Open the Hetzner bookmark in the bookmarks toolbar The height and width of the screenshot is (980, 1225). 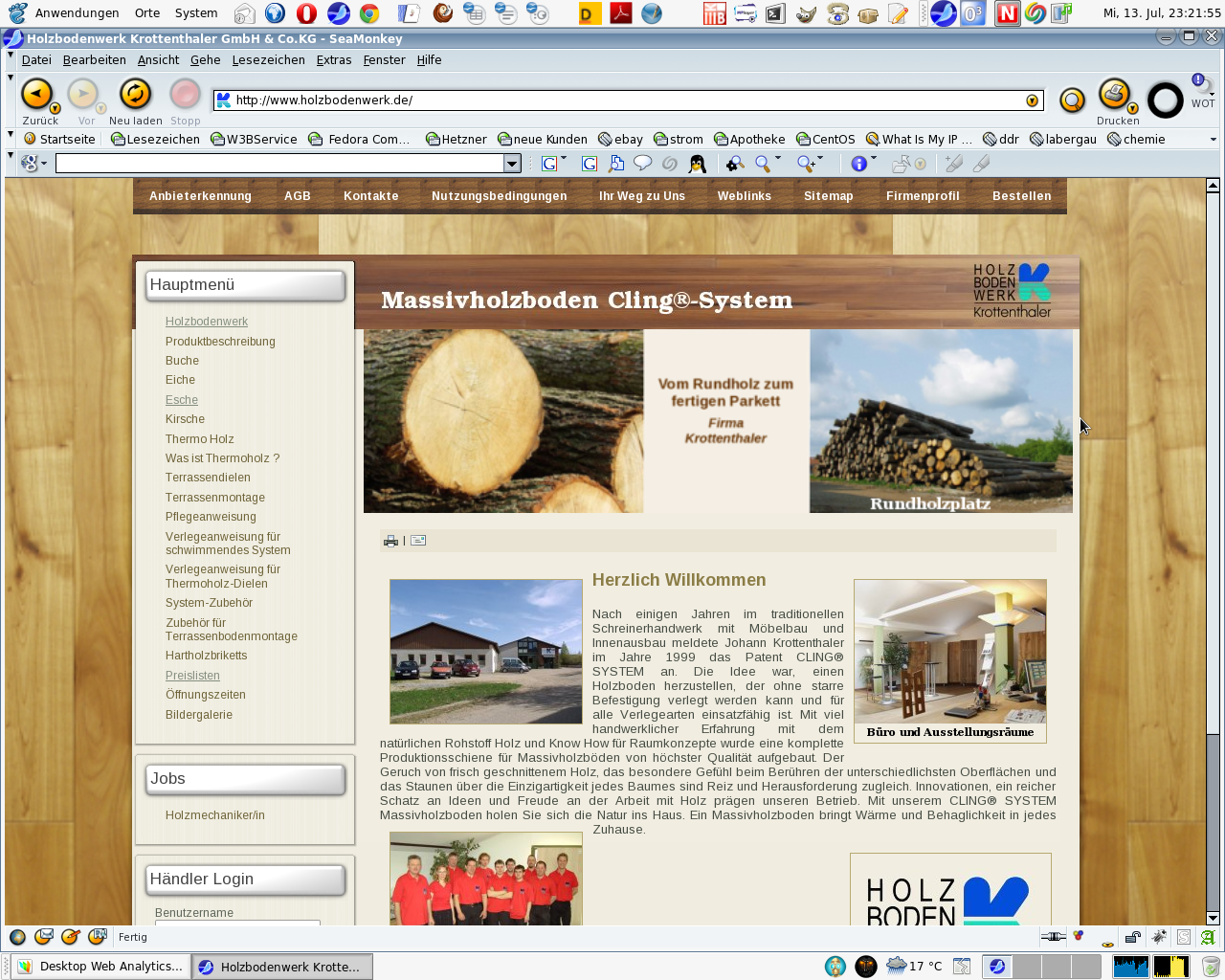[457, 140]
